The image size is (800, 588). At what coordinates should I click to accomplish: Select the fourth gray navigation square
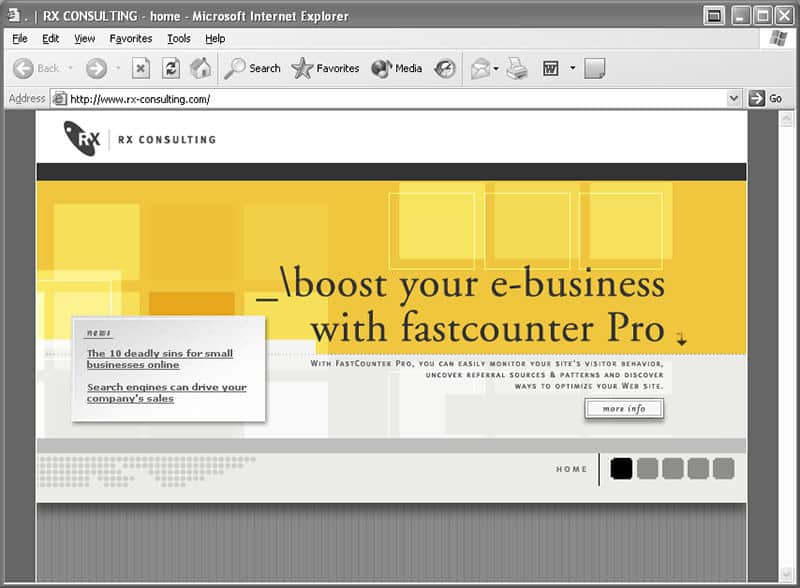point(698,469)
